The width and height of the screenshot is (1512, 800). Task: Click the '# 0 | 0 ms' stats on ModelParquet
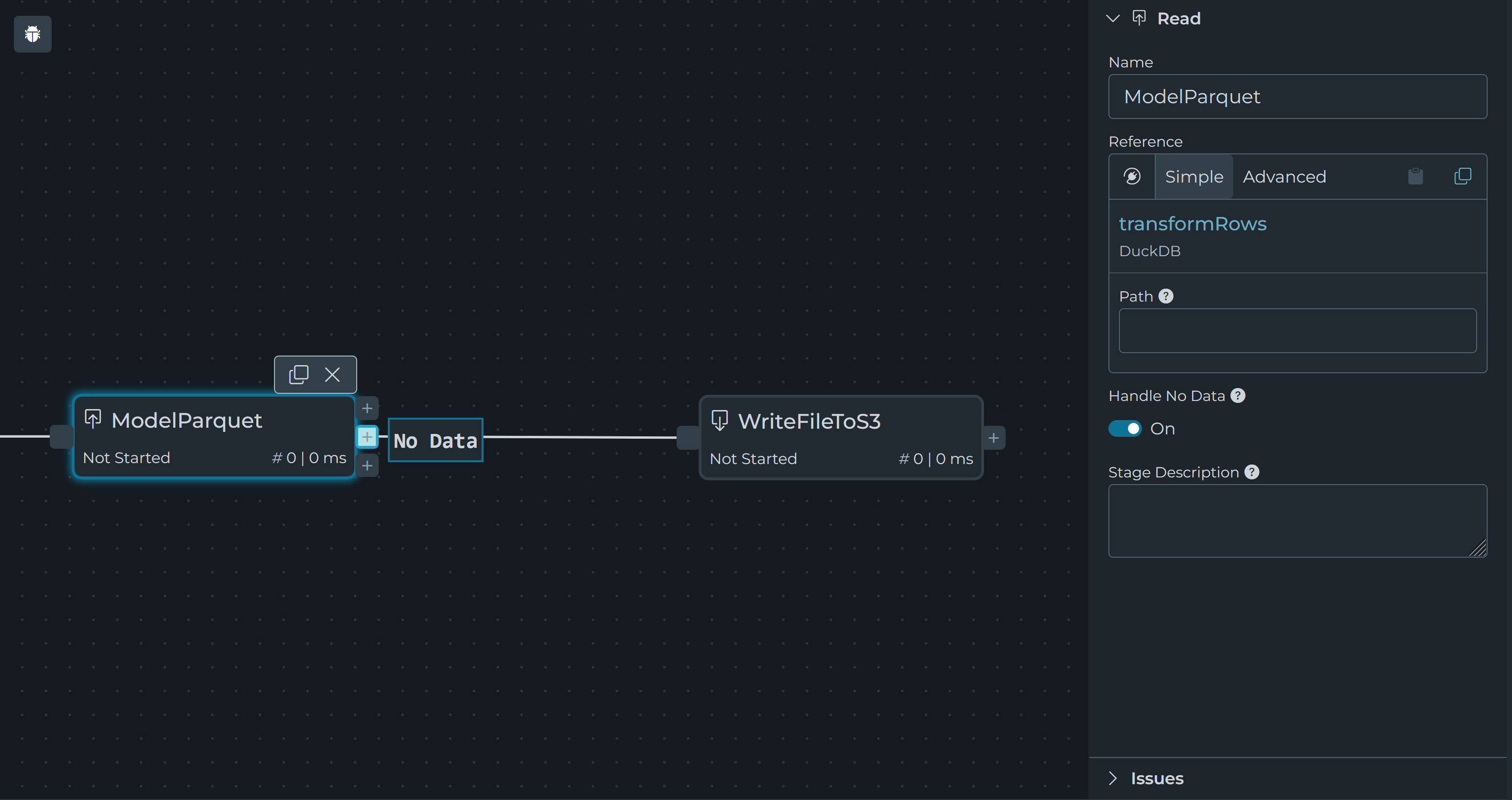pyautogui.click(x=309, y=457)
